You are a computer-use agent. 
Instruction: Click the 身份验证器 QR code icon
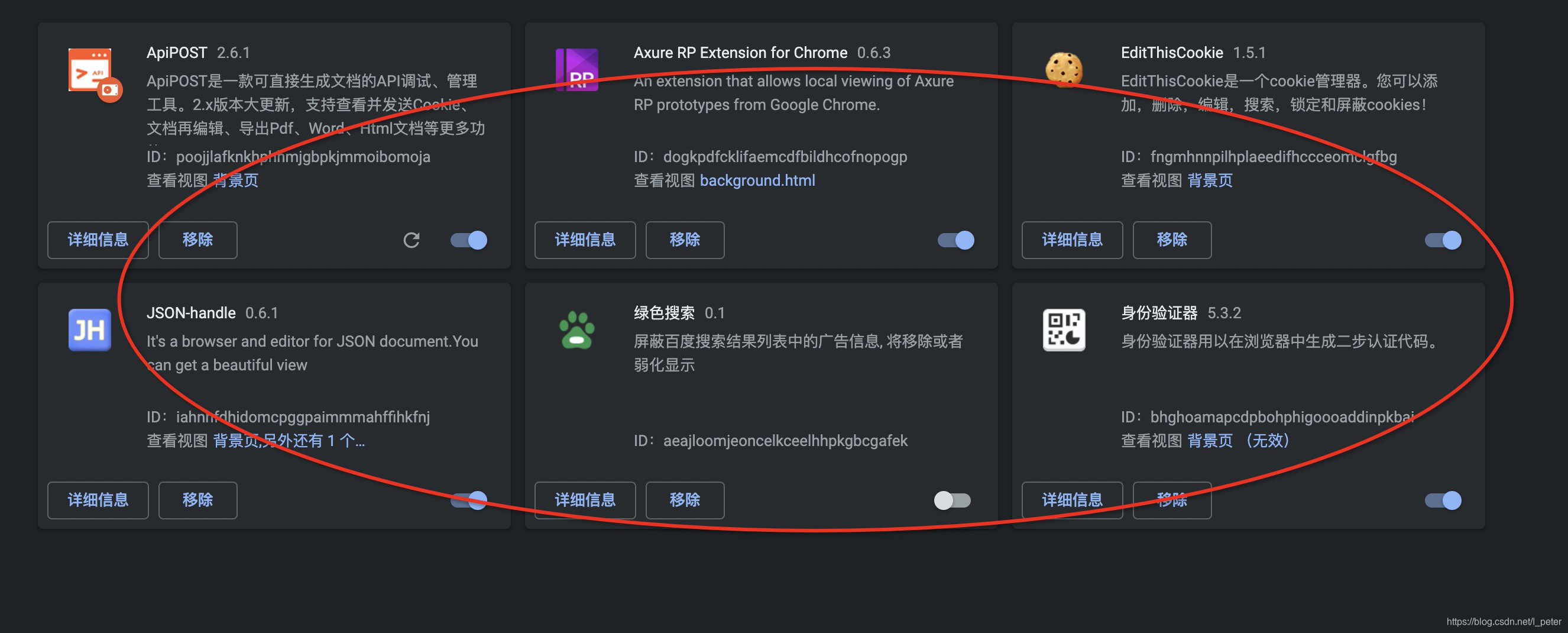[x=1064, y=330]
